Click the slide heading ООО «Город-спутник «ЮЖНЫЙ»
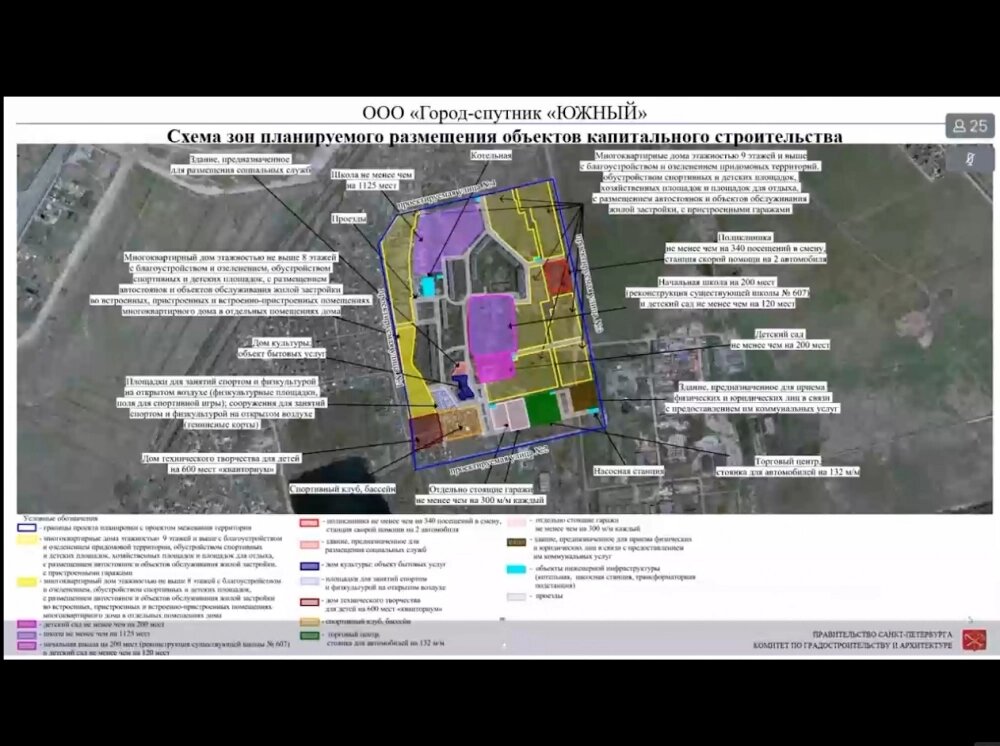Viewport: 1000px width, 746px height. 504,113
